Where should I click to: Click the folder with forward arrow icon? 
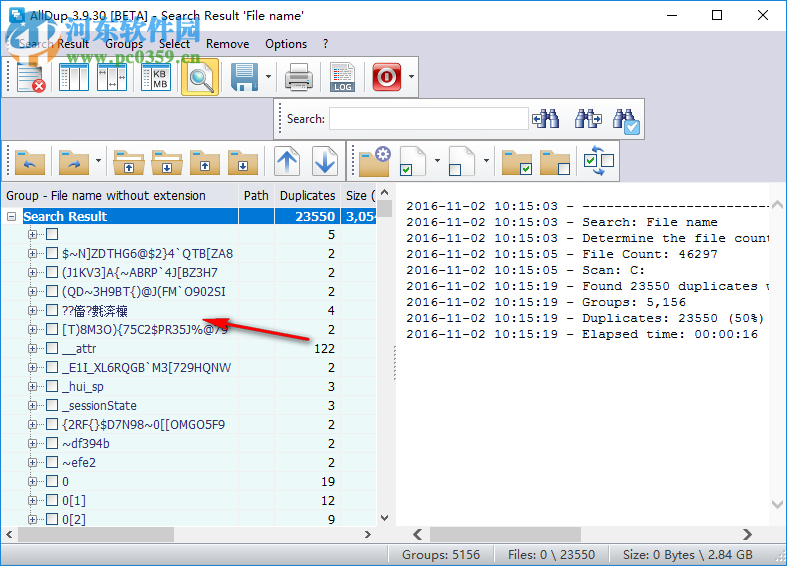tap(74, 162)
